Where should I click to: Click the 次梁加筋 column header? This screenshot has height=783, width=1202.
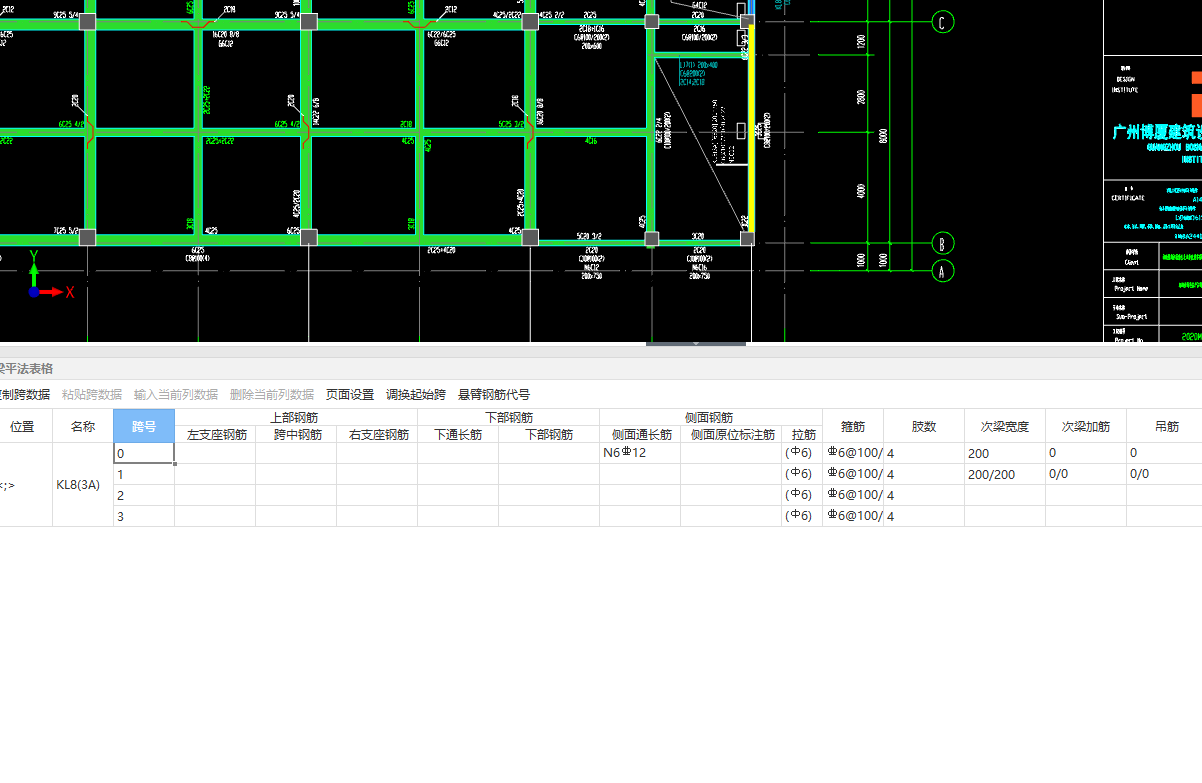[1086, 426]
